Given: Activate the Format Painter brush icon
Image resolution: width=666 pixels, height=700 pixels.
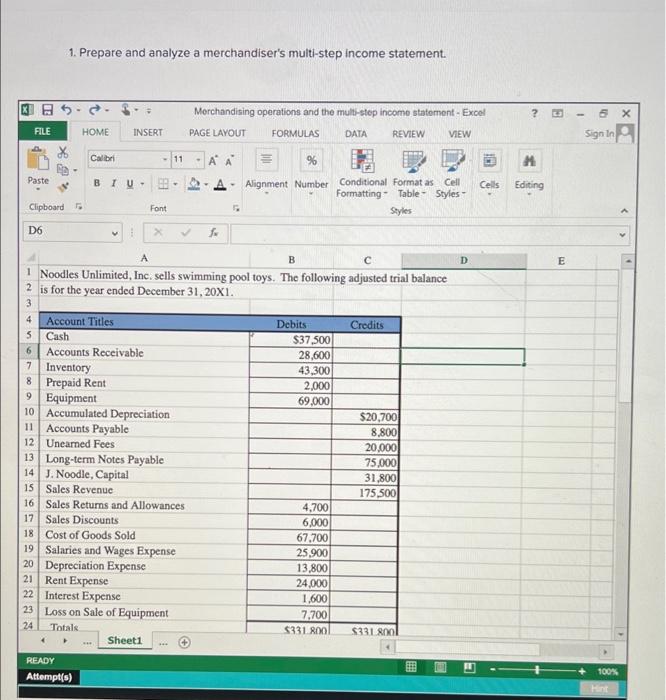Looking at the screenshot, I should tap(63, 187).
